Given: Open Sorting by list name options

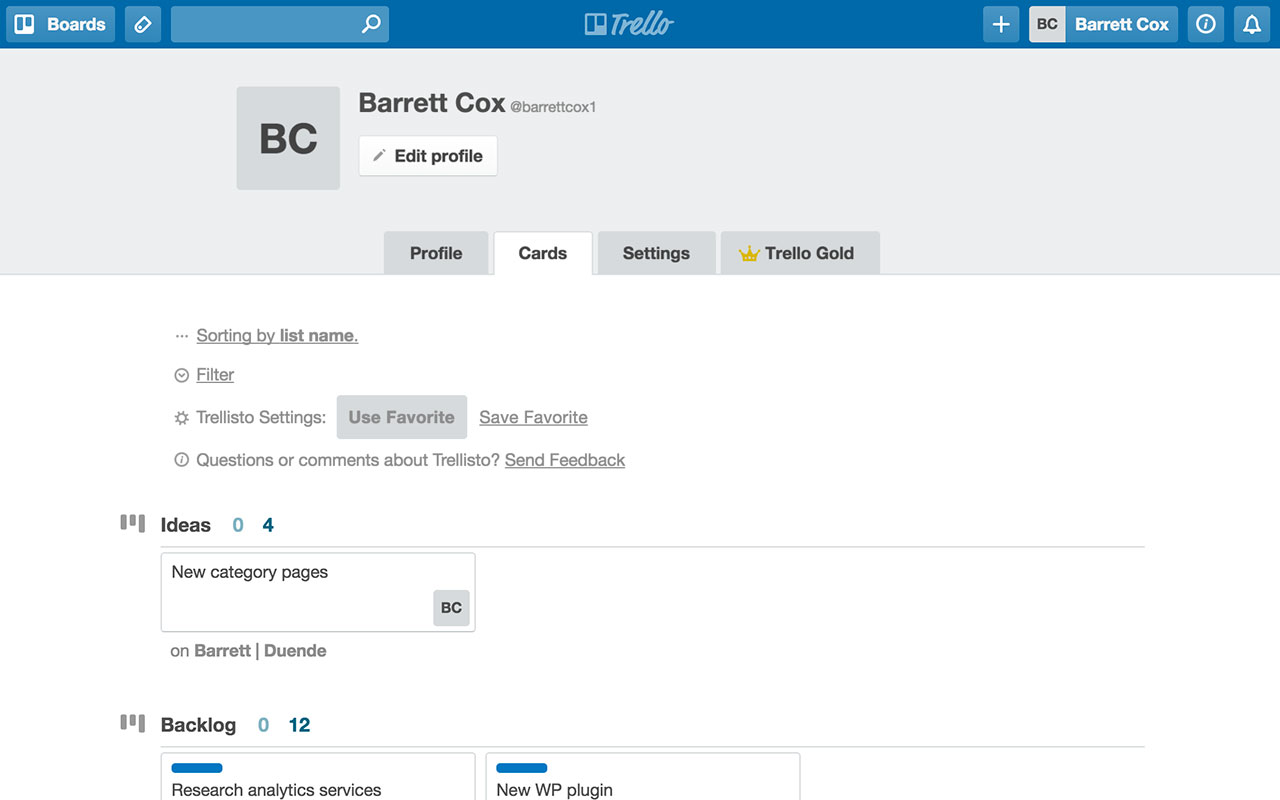Looking at the screenshot, I should pyautogui.click(x=277, y=336).
